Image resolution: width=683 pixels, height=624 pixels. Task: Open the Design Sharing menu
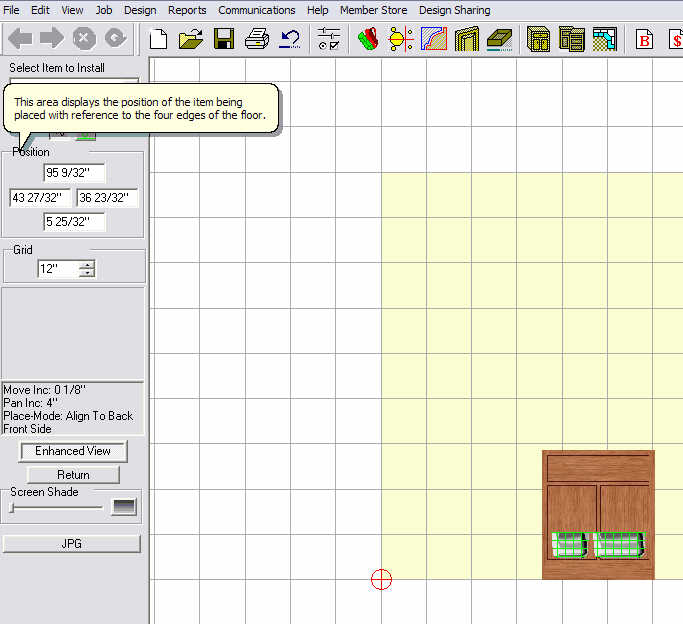454,10
